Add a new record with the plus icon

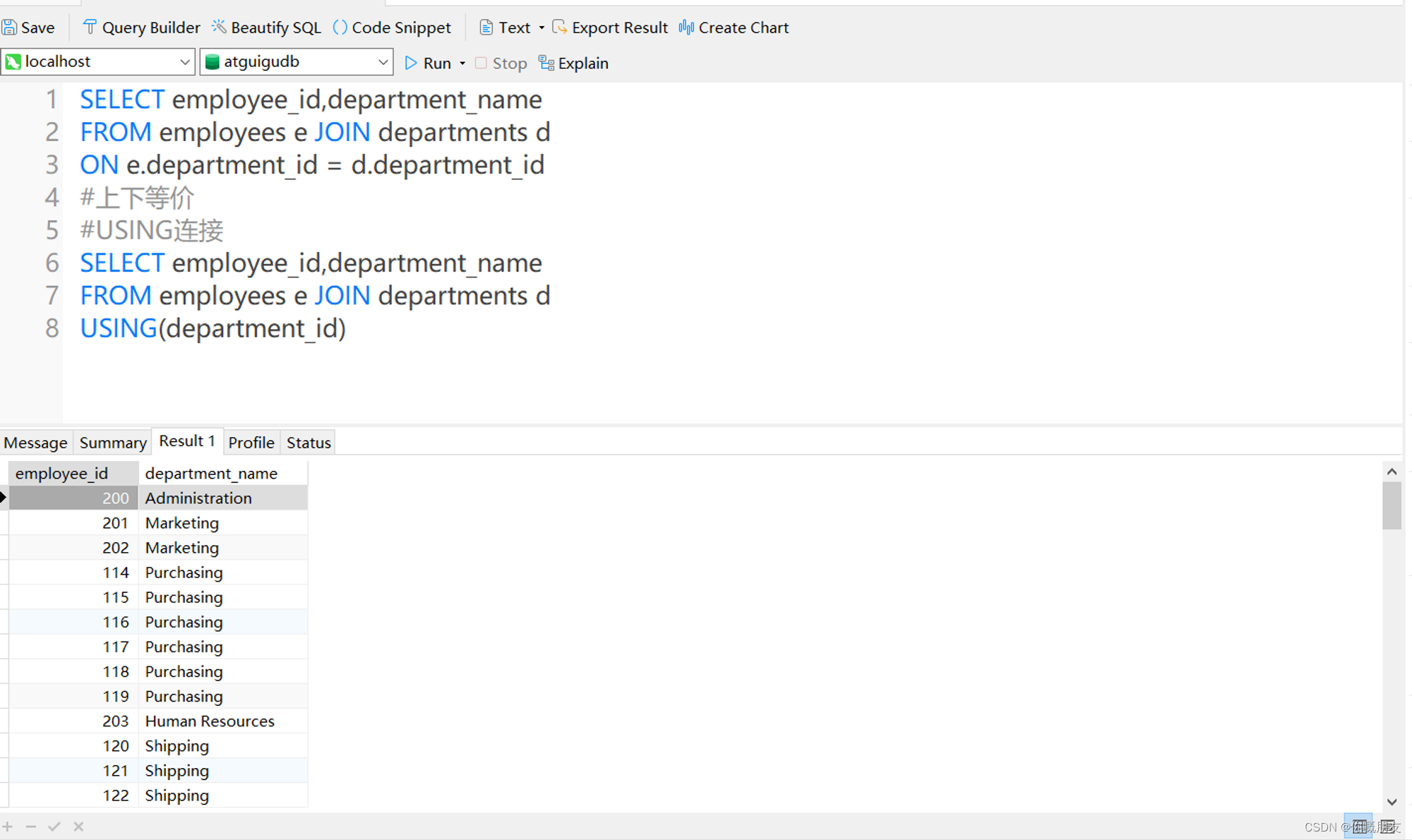[8, 826]
